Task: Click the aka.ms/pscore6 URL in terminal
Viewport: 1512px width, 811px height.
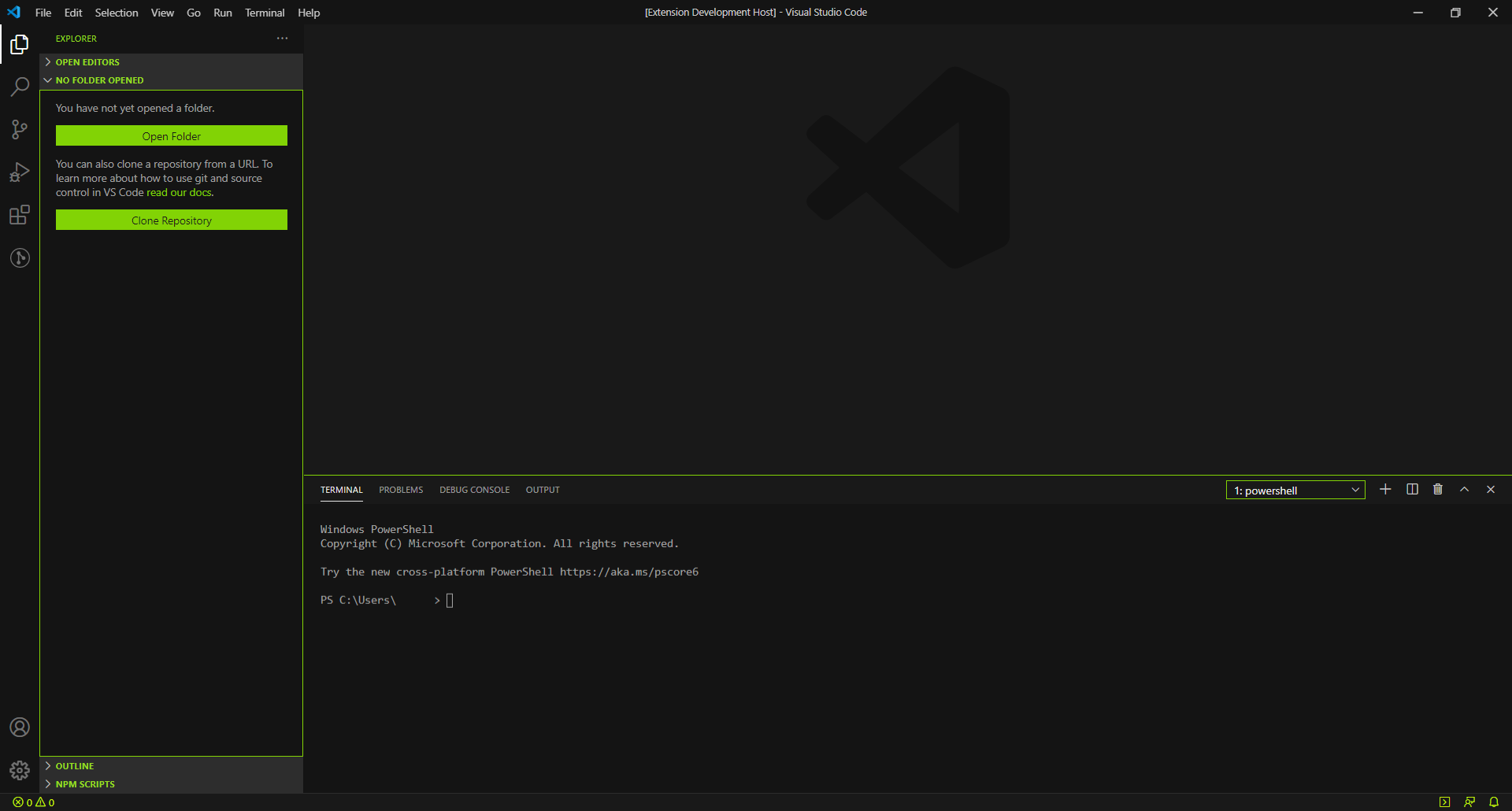Action: pos(629,572)
